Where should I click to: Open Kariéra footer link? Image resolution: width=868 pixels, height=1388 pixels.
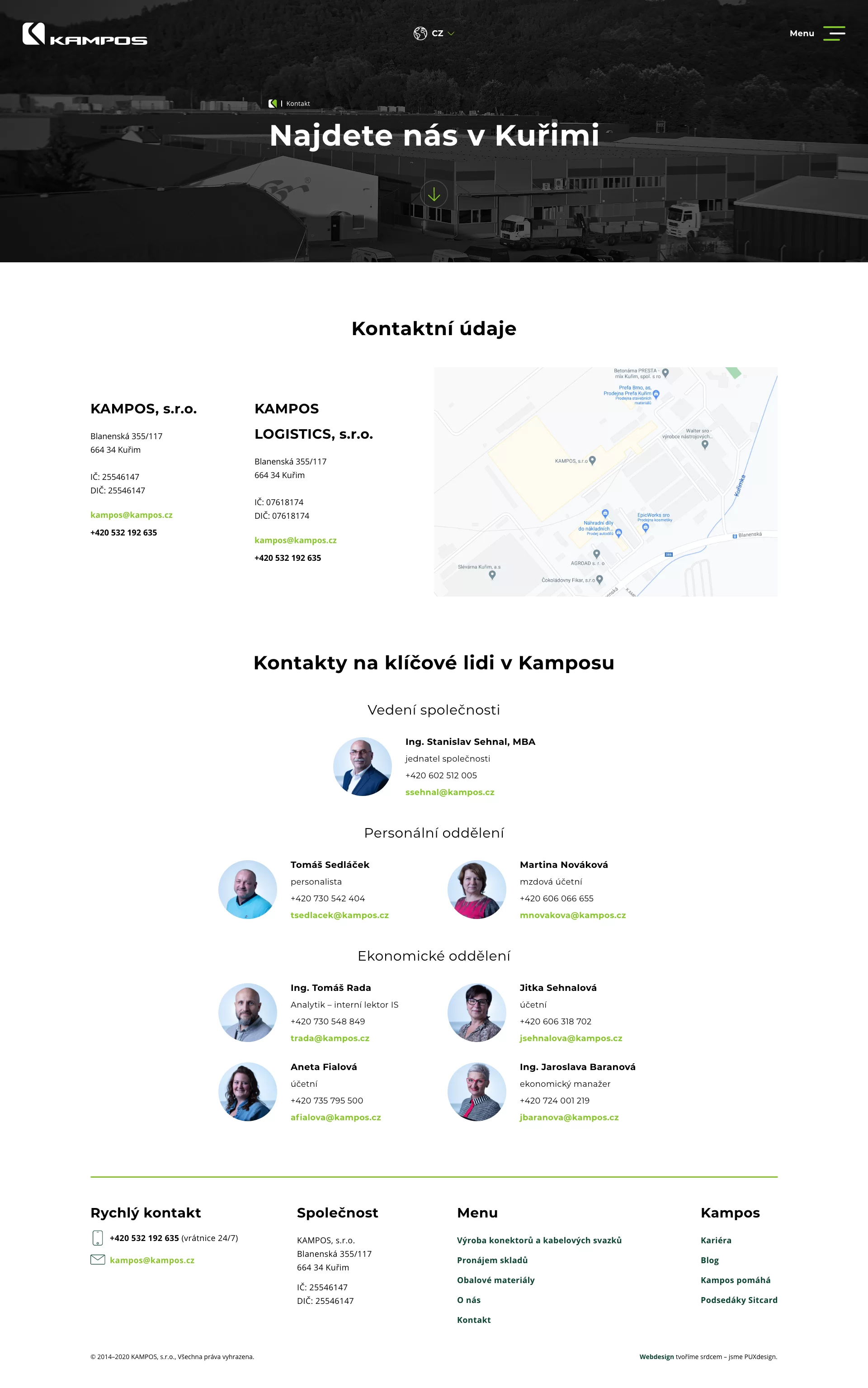coord(716,1240)
